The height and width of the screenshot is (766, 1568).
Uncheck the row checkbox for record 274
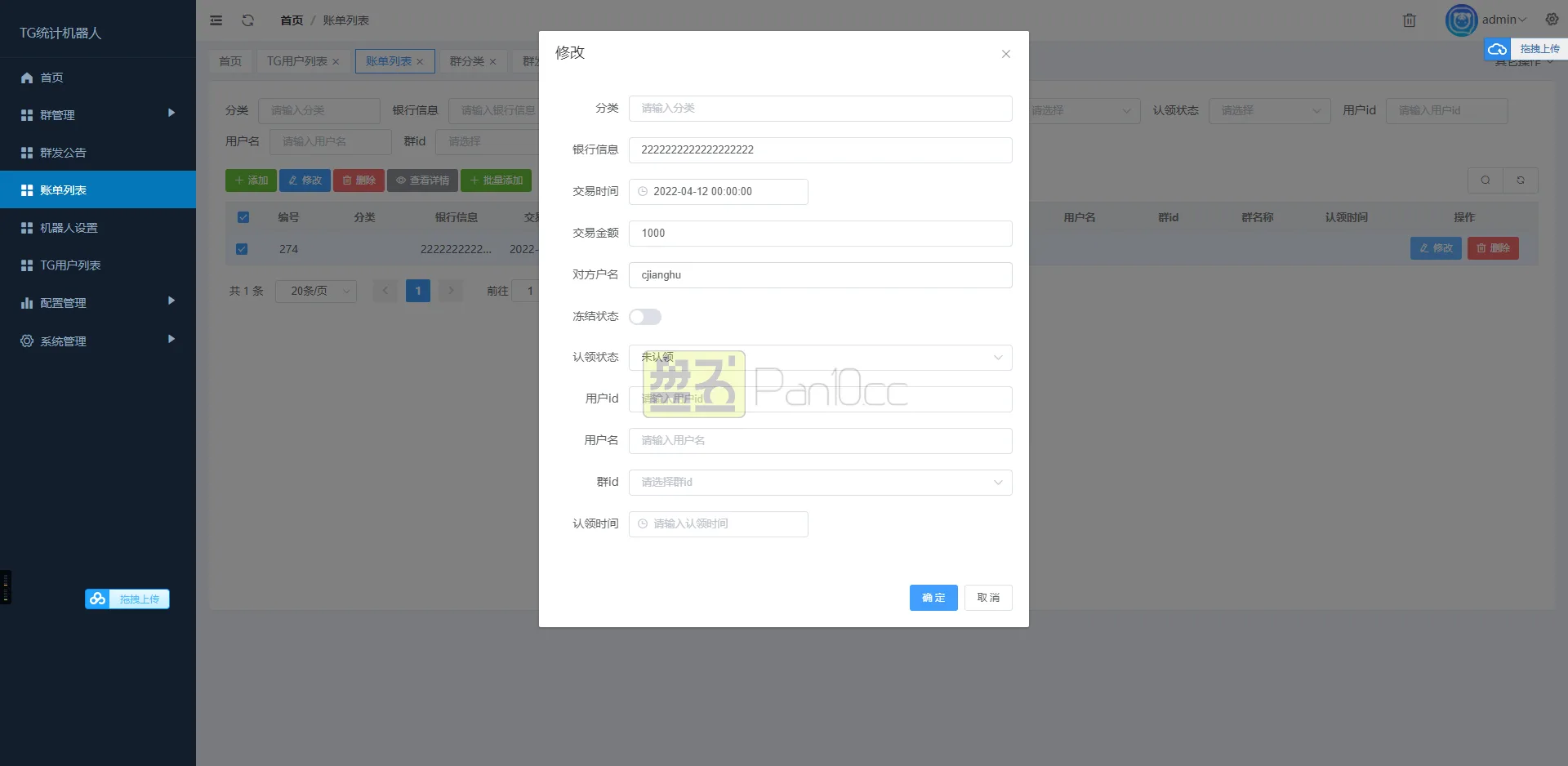coord(242,249)
